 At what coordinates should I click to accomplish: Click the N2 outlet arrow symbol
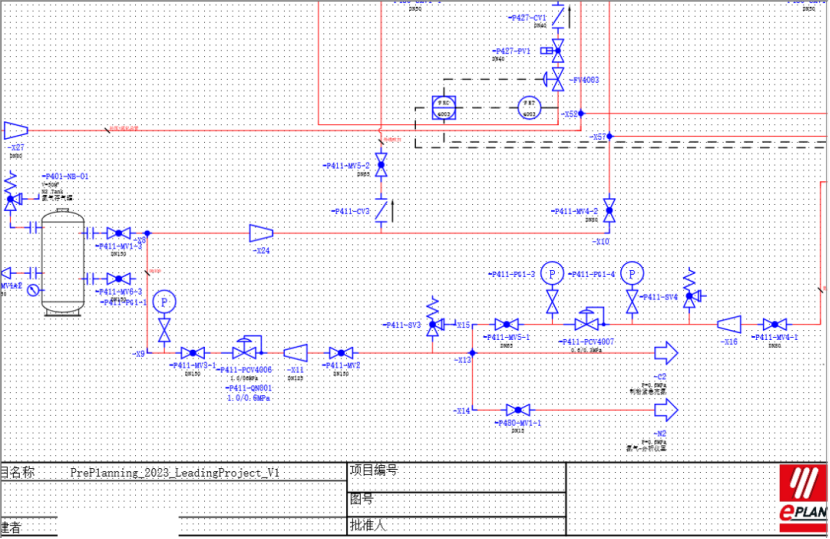pos(666,410)
